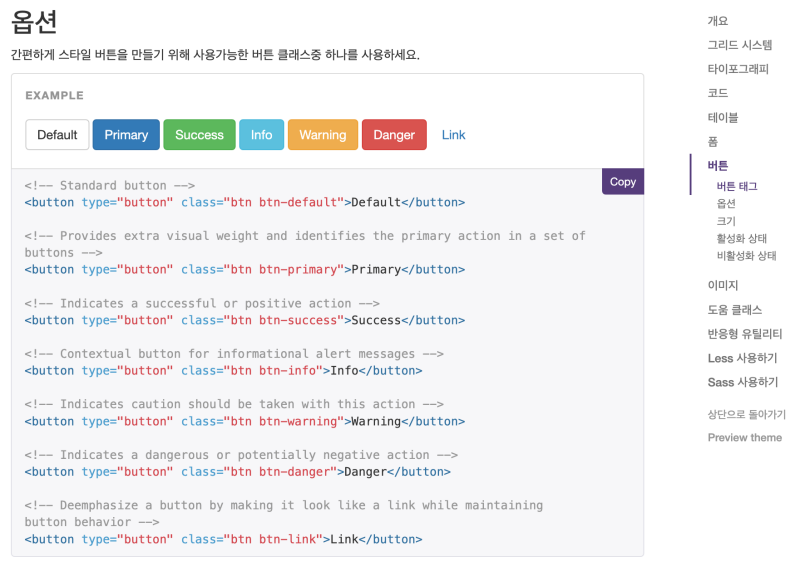800x566 pixels.
Task: Select active 버튼 sidebar item
Action: (x=717, y=165)
